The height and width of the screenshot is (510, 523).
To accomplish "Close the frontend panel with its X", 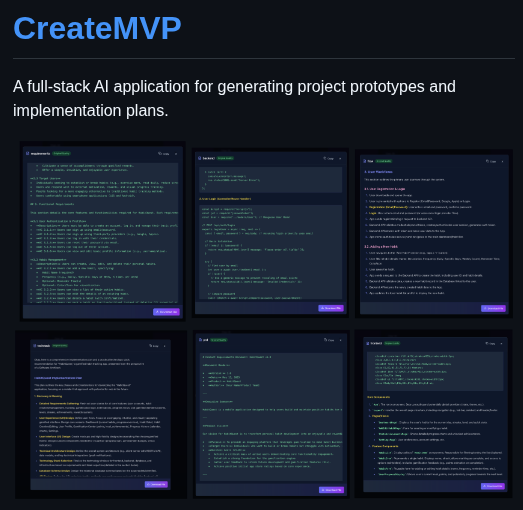I will pyautogui.click(x=501, y=344).
